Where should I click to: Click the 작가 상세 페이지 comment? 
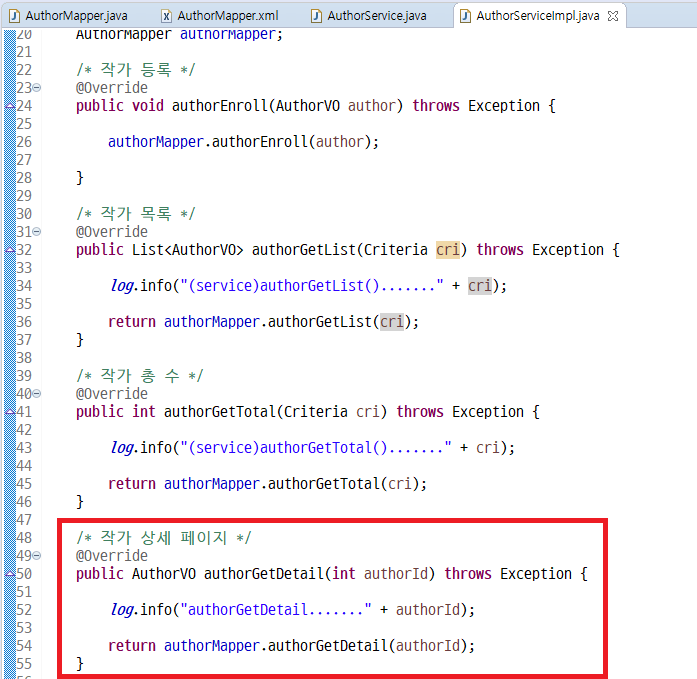tap(164, 538)
